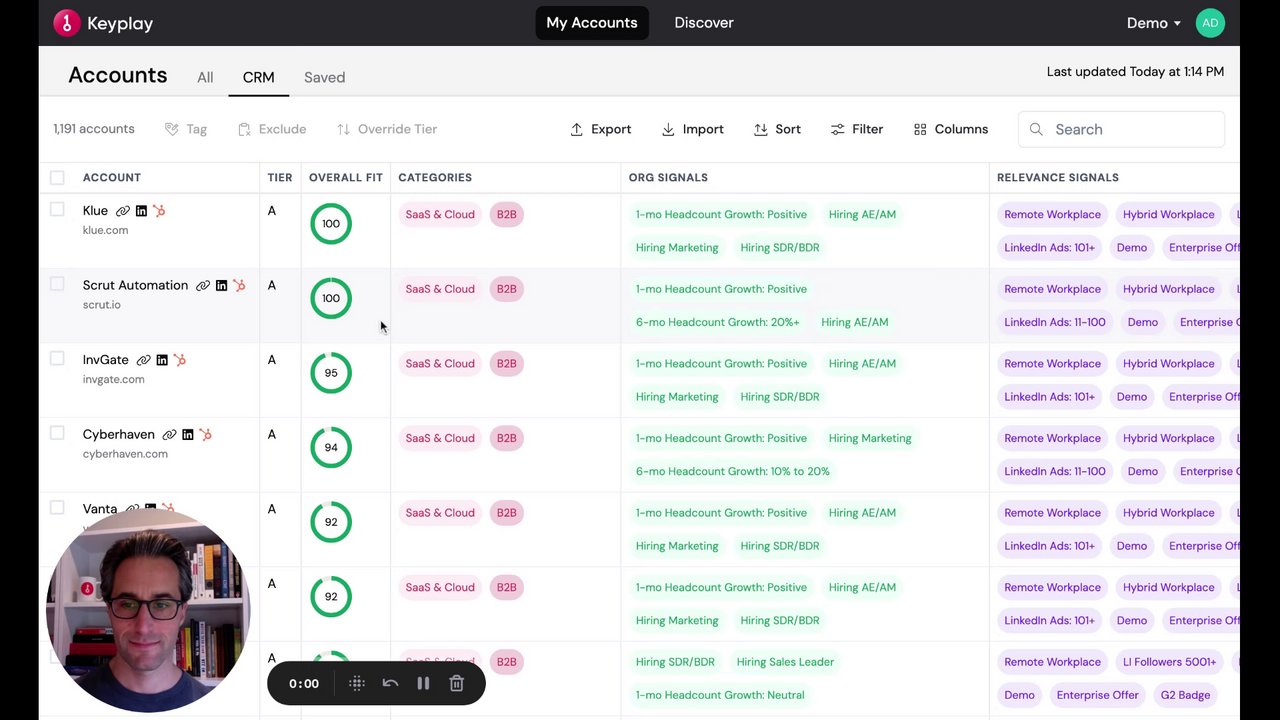Click the Exclude toolbar item
Image resolution: width=1280 pixels, height=720 pixels.
[272, 129]
